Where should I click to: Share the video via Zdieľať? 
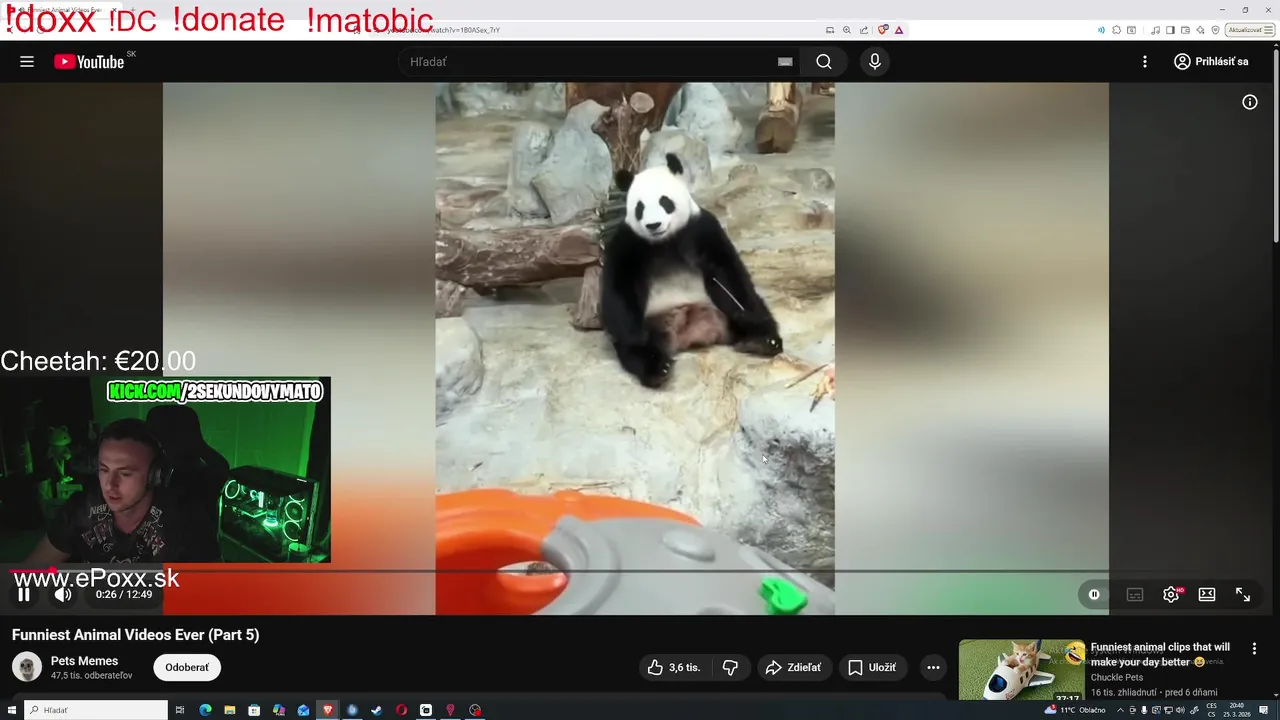(x=793, y=667)
